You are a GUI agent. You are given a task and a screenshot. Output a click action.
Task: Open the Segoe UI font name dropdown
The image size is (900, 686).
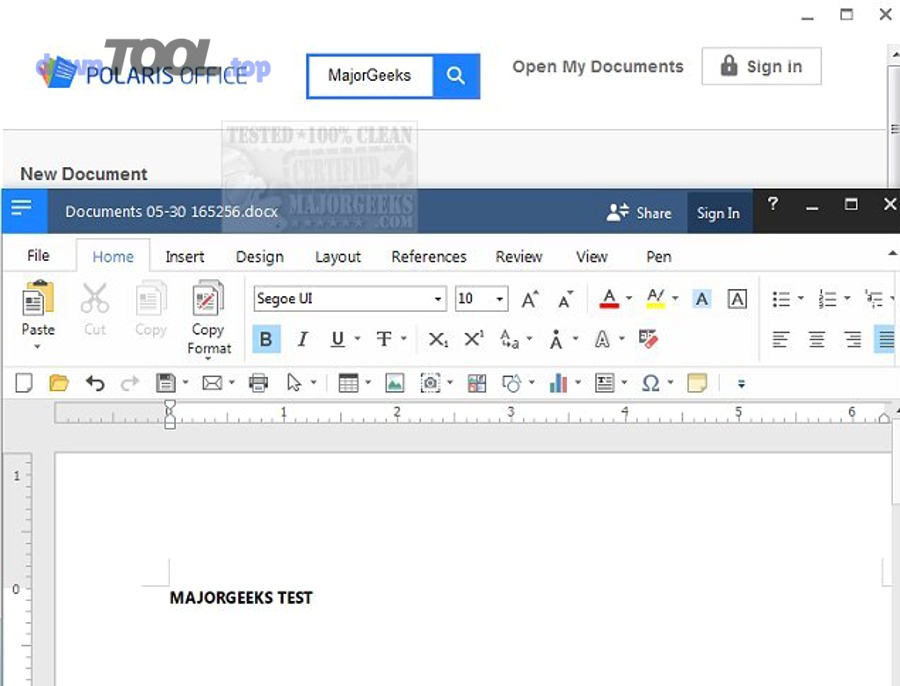(x=438, y=299)
